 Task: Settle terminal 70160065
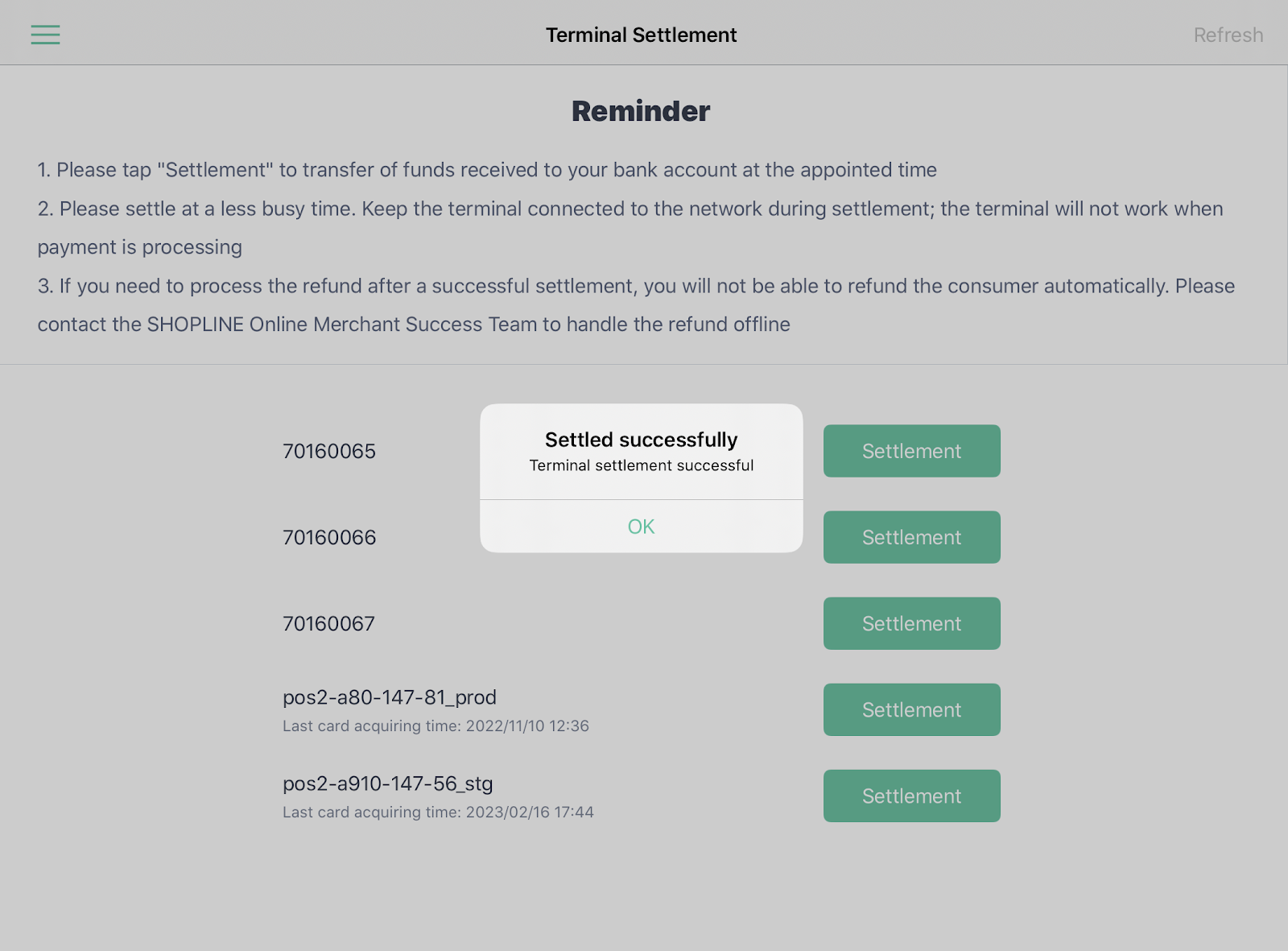coord(911,451)
